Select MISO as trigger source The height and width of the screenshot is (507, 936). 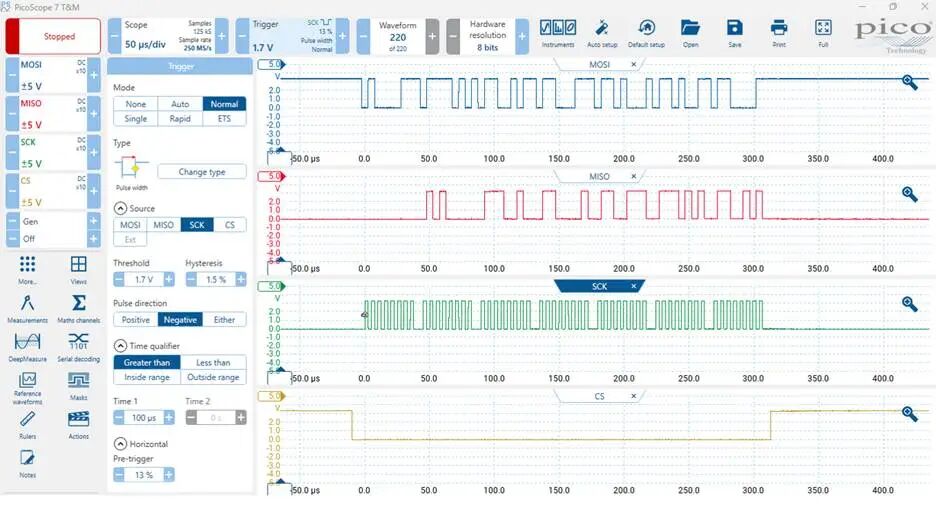(x=163, y=225)
